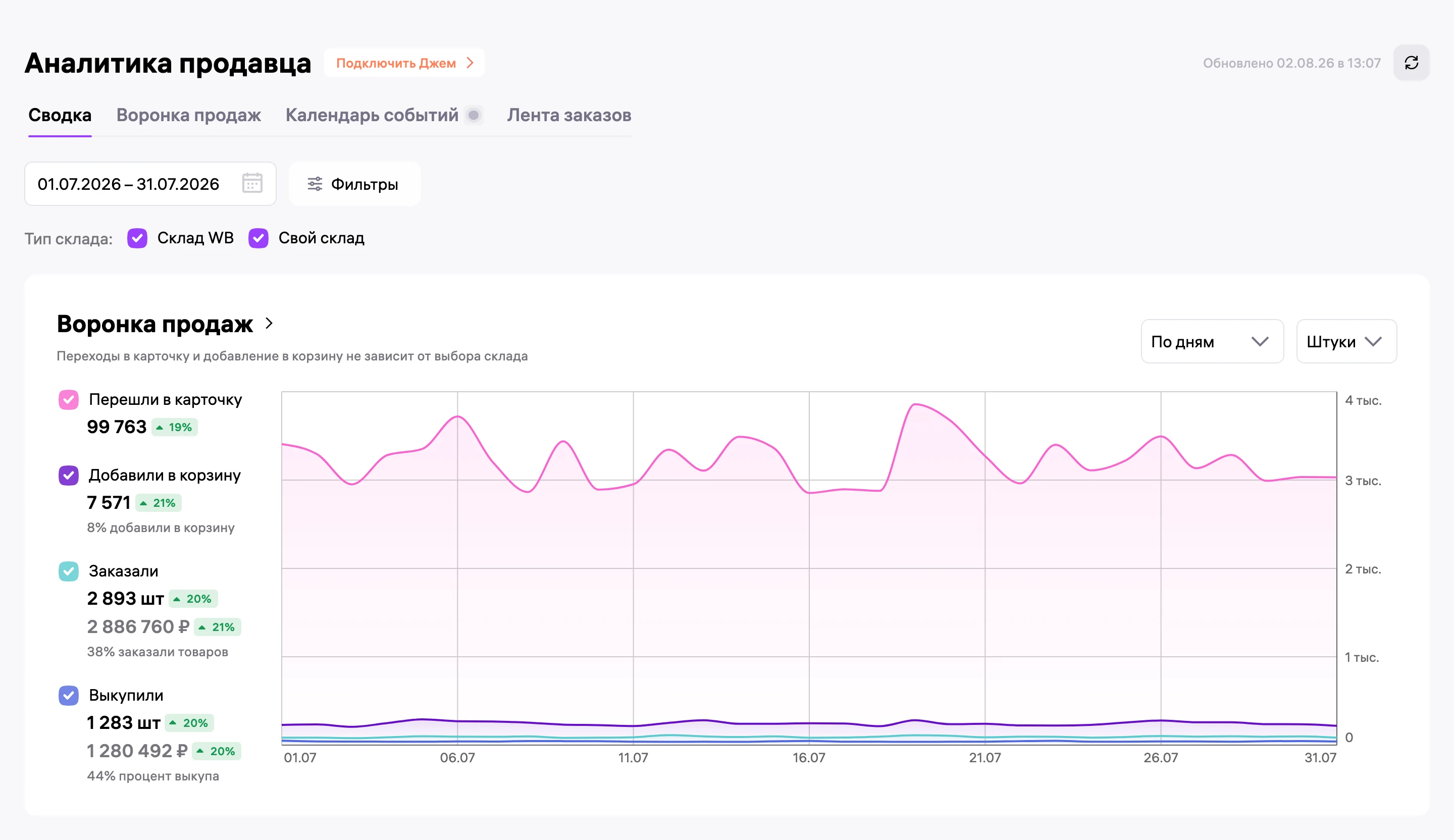This screenshot has width=1454, height=840.
Task: Click the 21% growth badge under Добавили в корзину
Action: 159,503
